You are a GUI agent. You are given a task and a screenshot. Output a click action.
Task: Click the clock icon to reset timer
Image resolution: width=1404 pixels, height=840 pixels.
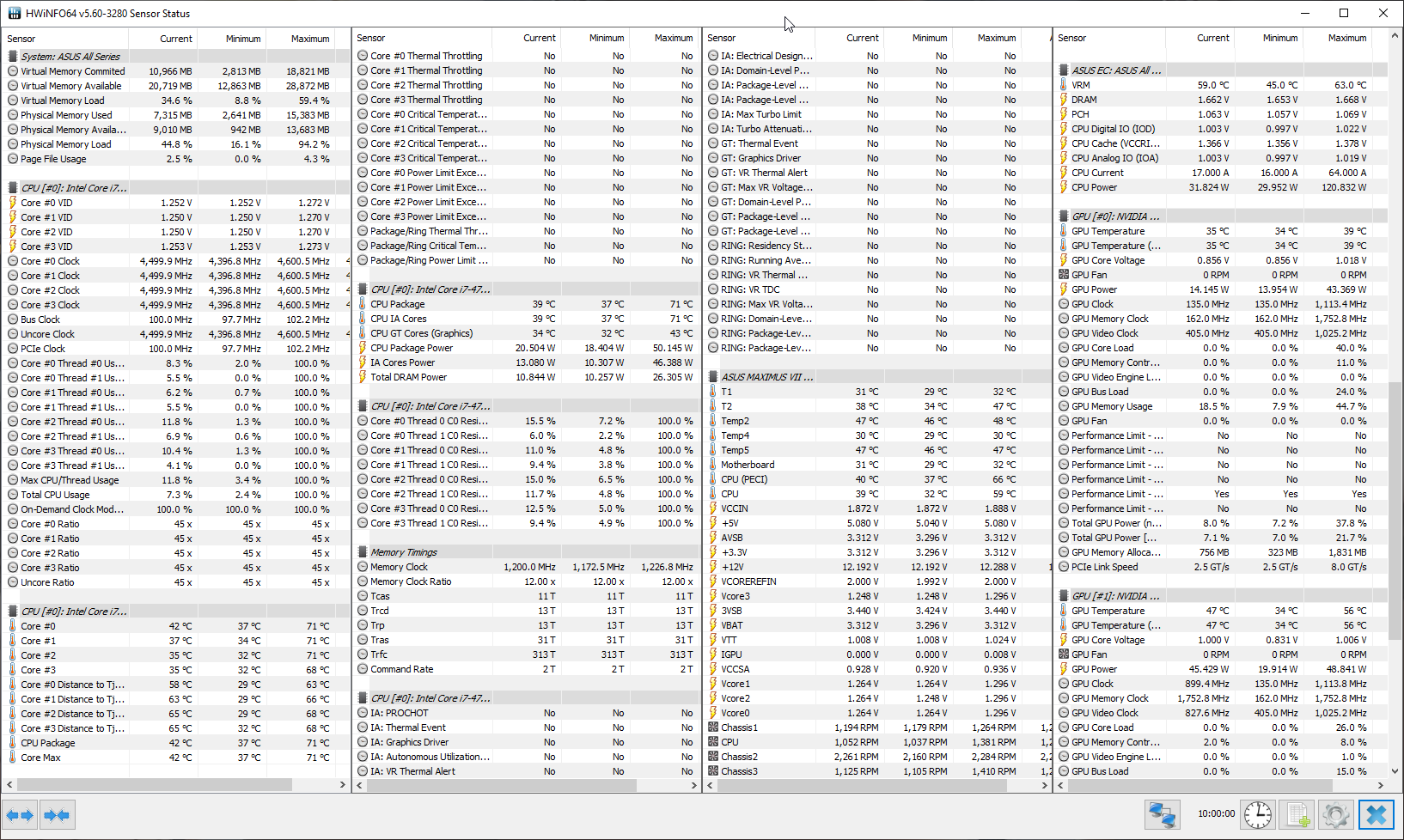pyautogui.click(x=1257, y=814)
